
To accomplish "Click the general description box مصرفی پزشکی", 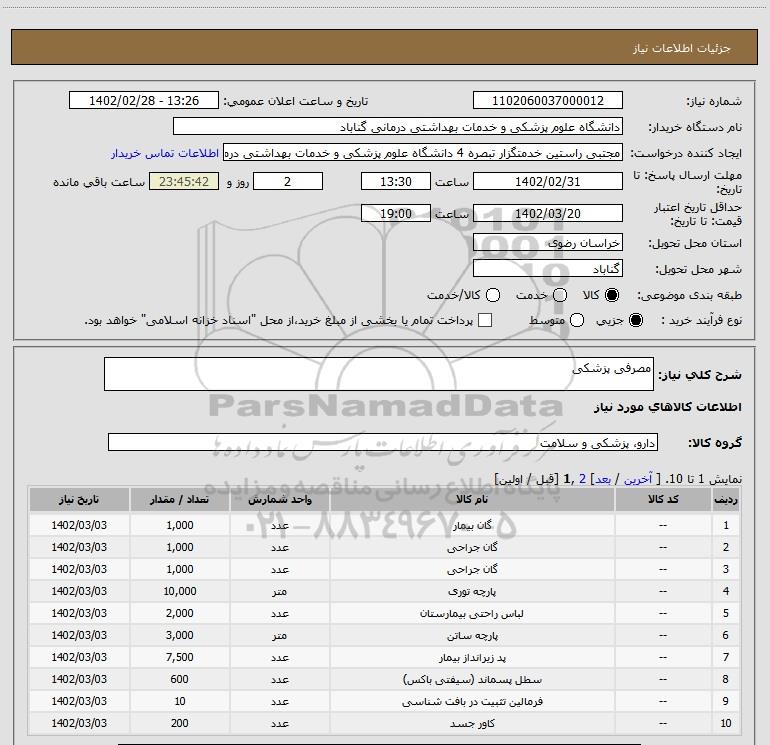I will point(379,374).
